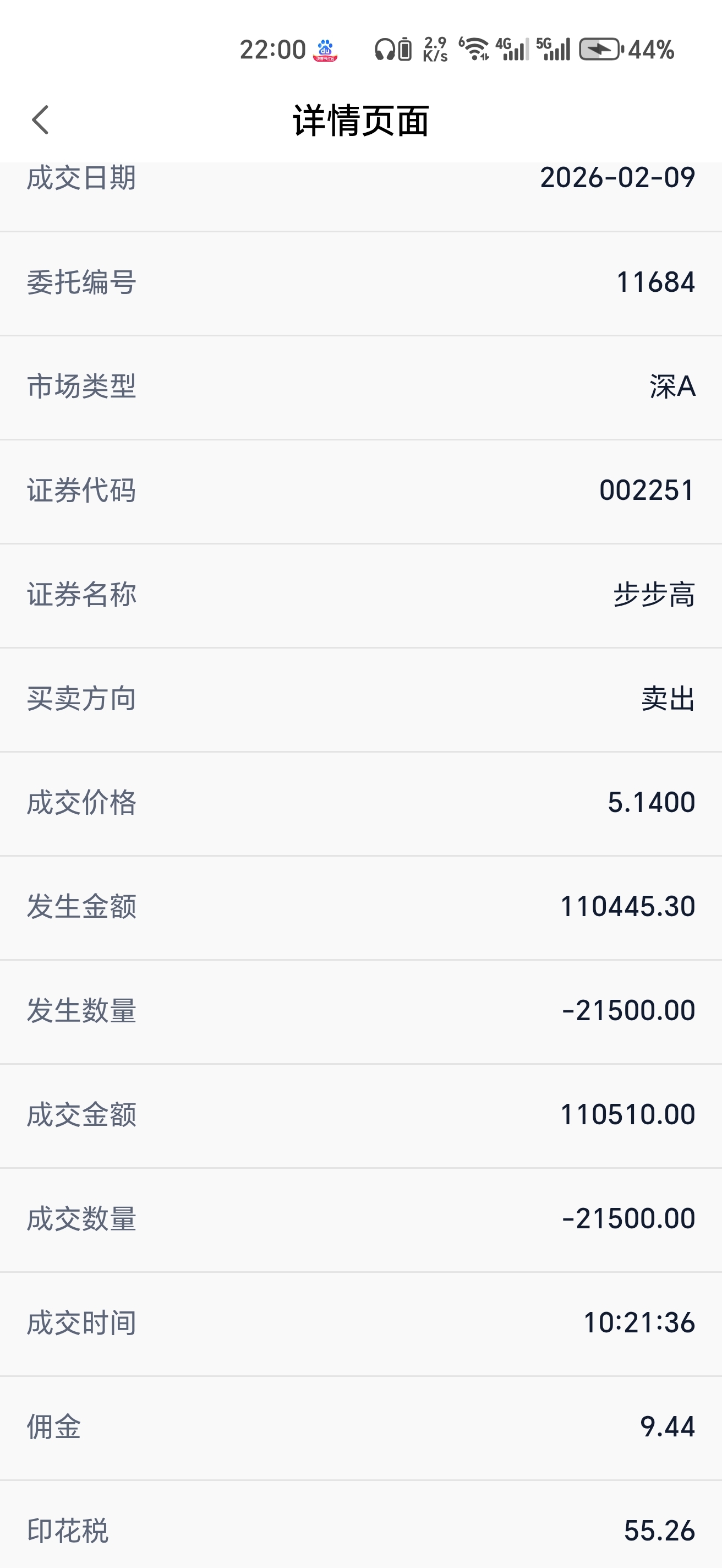Image resolution: width=722 pixels, height=1568 pixels.
Task: Tap the Wi-Fi signal icon
Action: (x=474, y=50)
